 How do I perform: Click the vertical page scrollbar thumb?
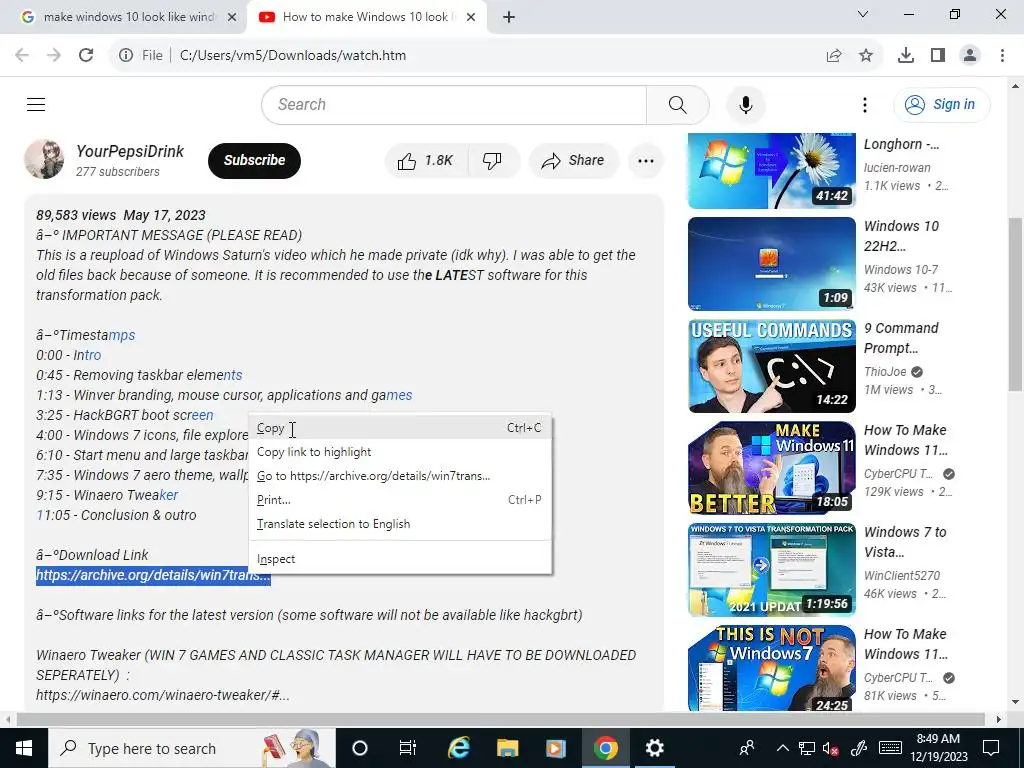coord(1016,304)
